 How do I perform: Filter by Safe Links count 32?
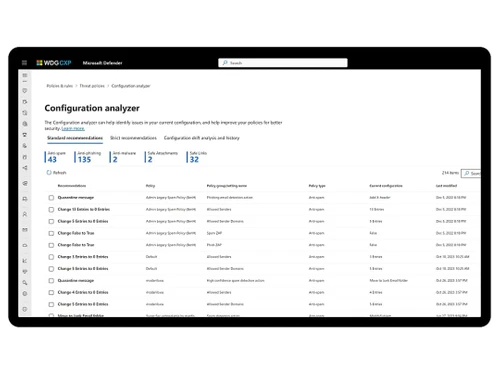[x=197, y=157]
